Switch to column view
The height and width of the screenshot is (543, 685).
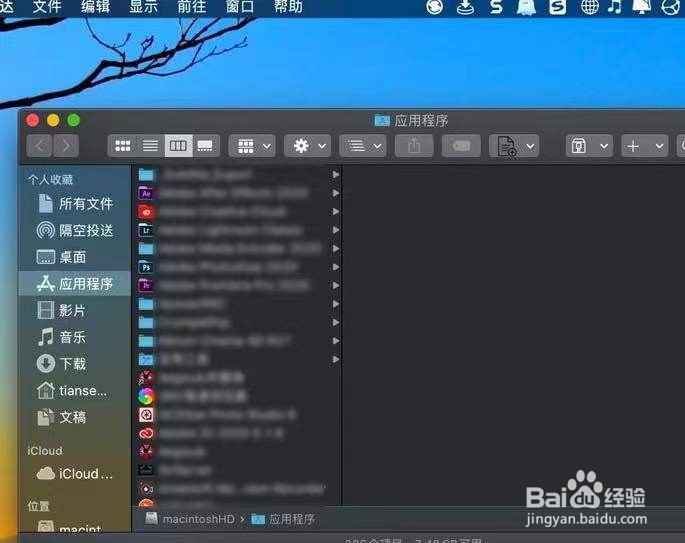click(x=178, y=145)
